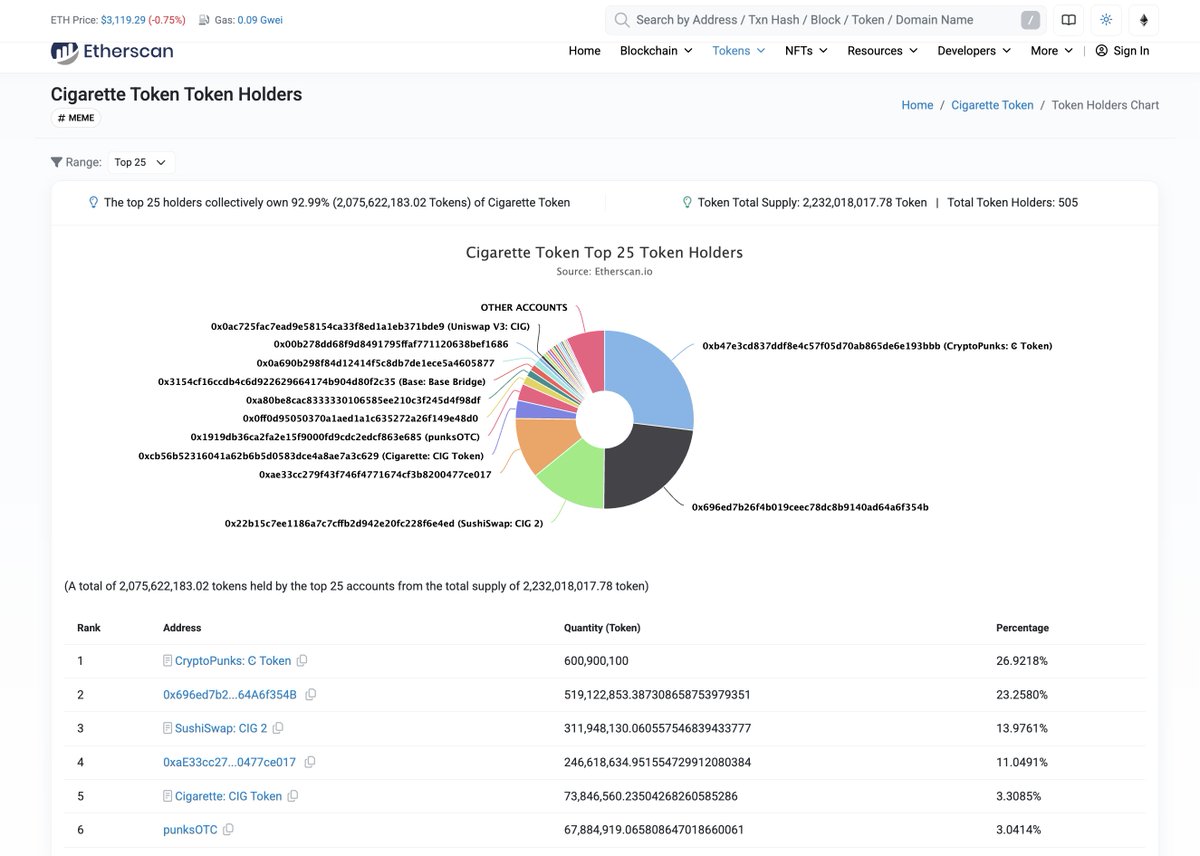Copy the CryptoPunks: C Token address

pos(302,661)
